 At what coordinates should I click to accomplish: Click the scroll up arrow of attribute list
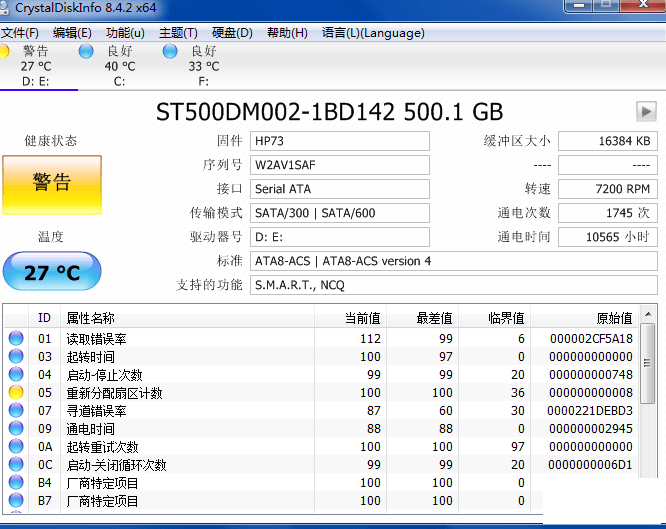(x=648, y=314)
